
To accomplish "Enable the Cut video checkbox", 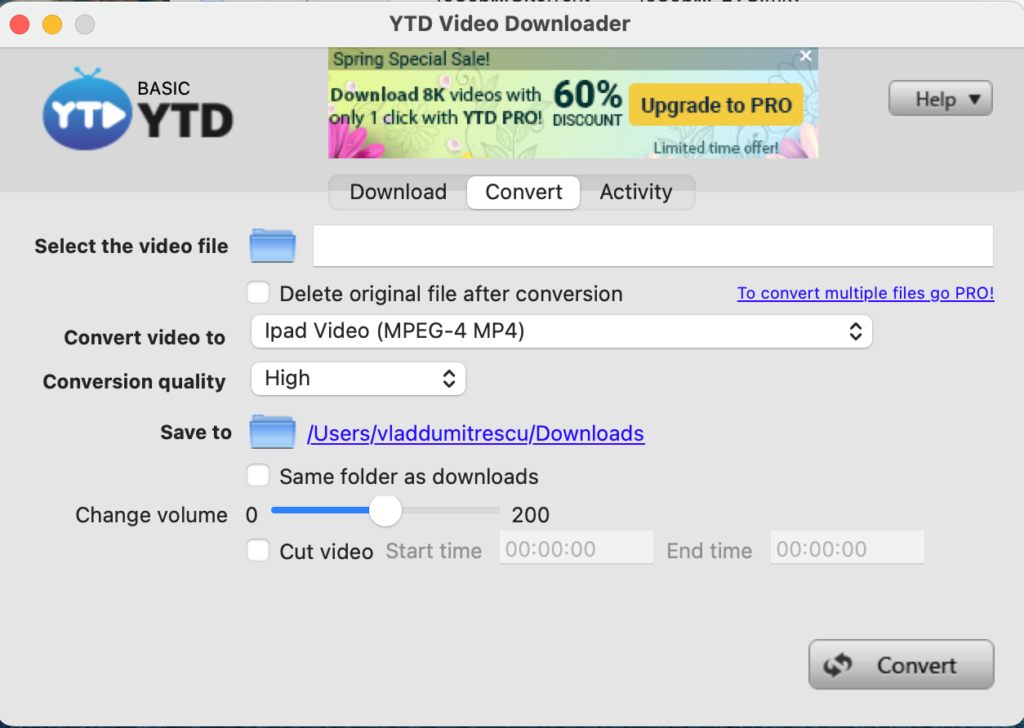I will [258, 550].
